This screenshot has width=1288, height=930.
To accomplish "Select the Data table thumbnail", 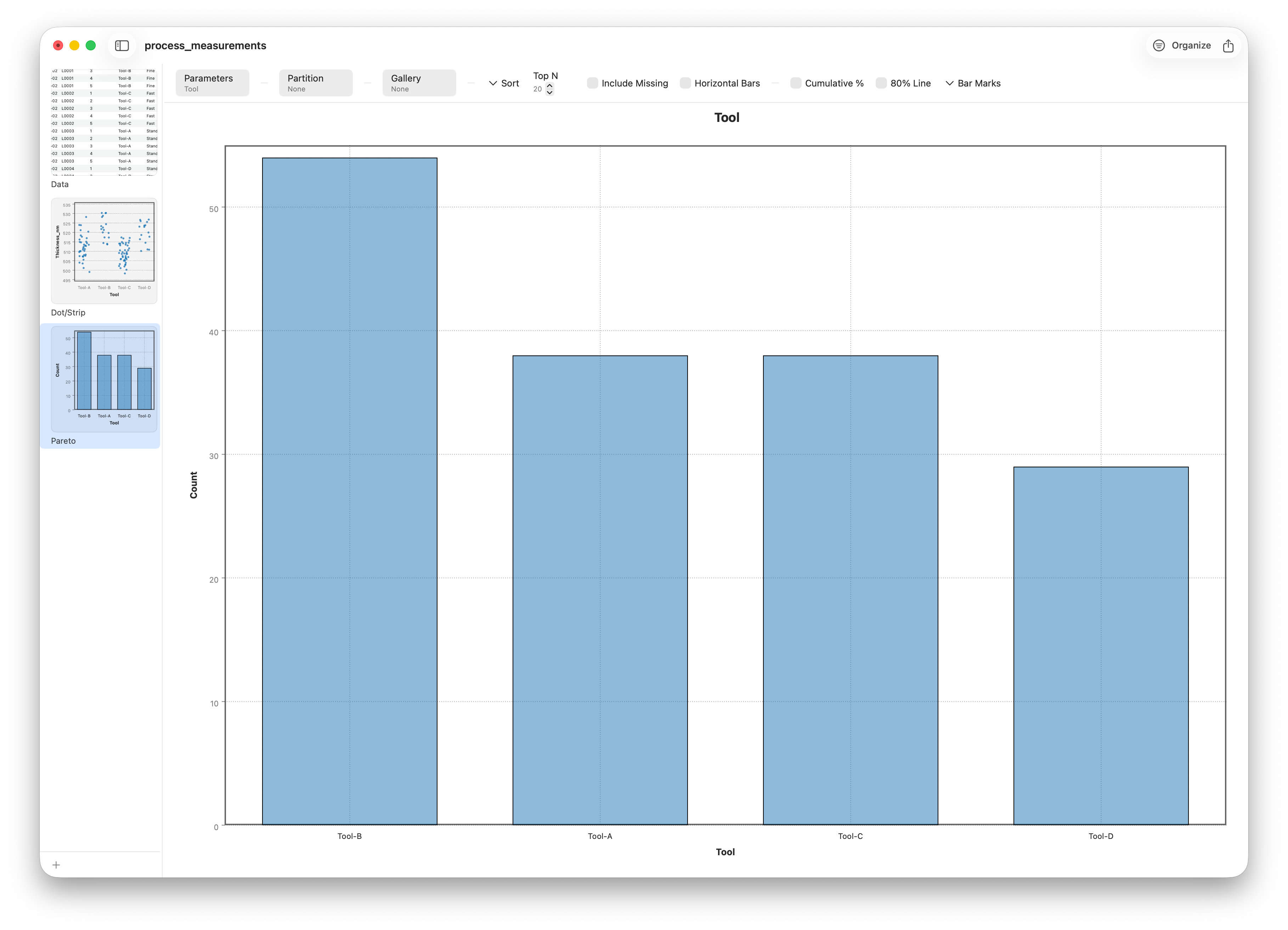I will point(104,122).
